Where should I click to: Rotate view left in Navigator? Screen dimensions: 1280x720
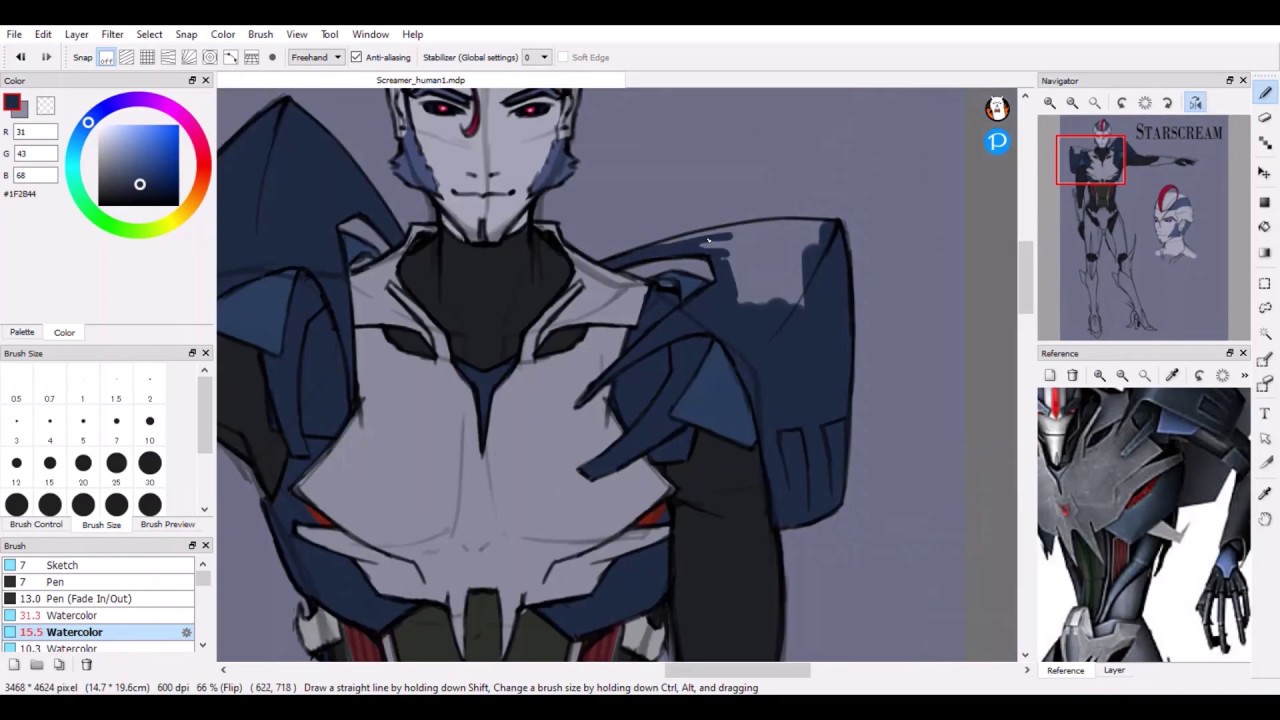pyautogui.click(x=1122, y=103)
